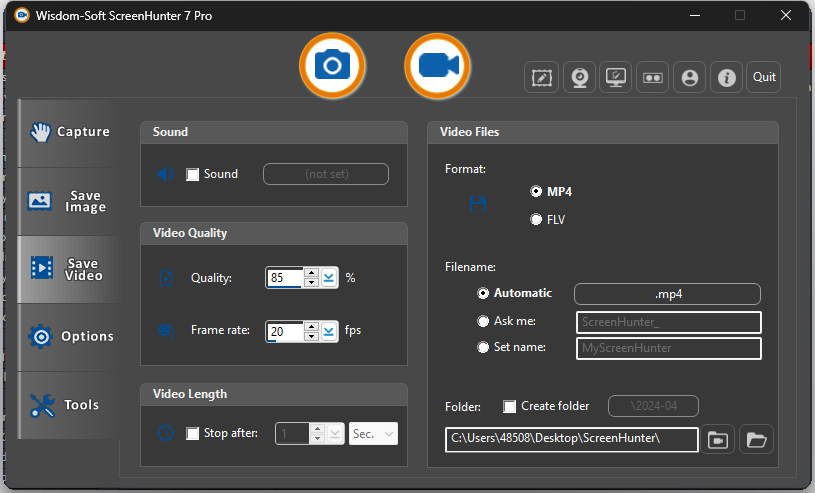The image size is (815, 493).
Task: Select the Set name filename option
Action: click(x=483, y=347)
